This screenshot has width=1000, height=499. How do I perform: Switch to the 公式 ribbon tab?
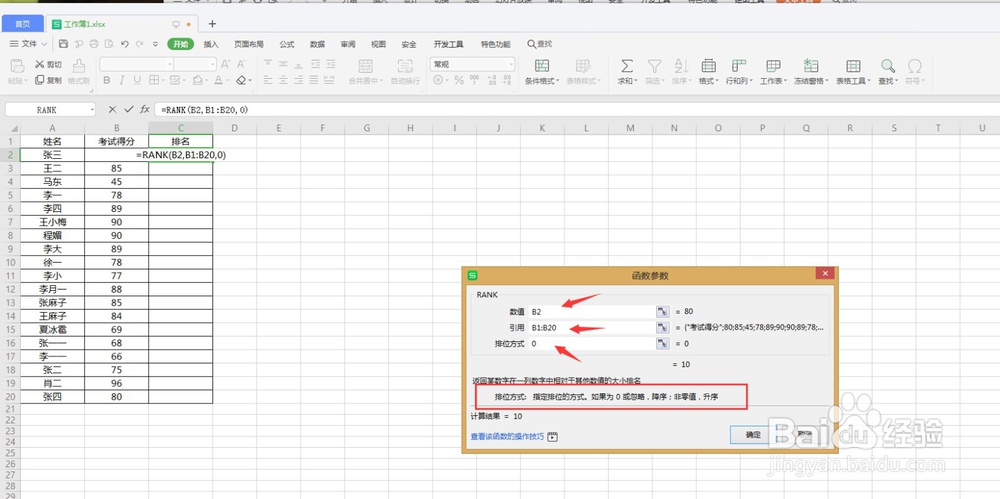287,44
